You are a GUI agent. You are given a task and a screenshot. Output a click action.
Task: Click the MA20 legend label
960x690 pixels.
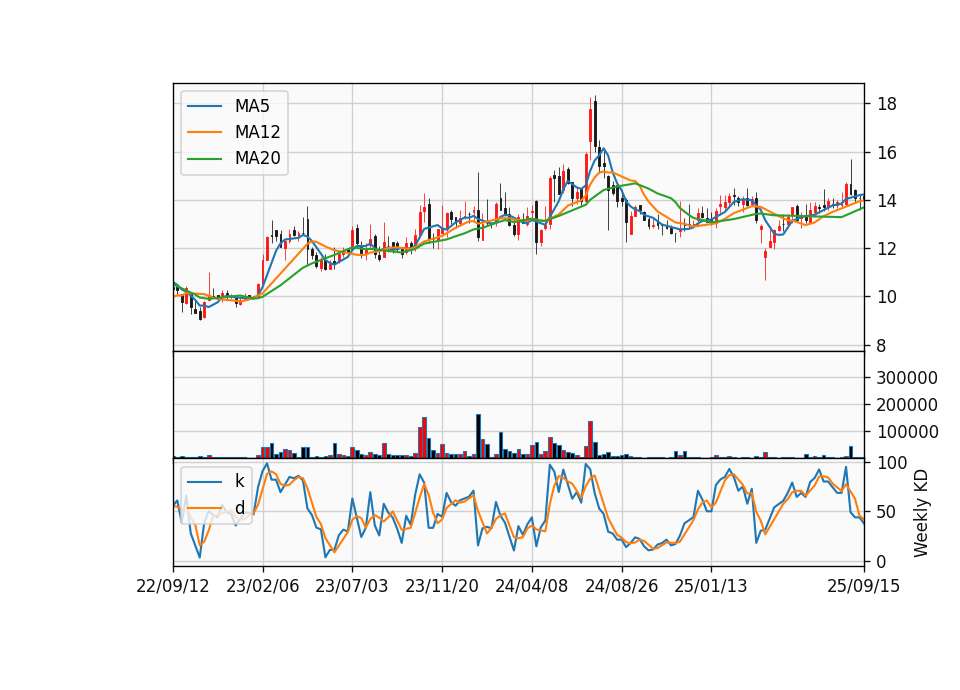[x=257, y=158]
